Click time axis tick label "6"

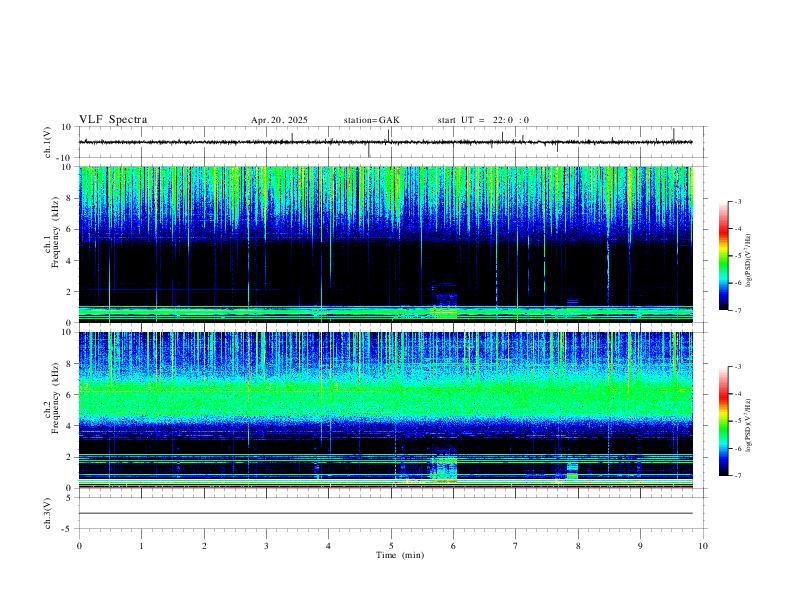[454, 546]
